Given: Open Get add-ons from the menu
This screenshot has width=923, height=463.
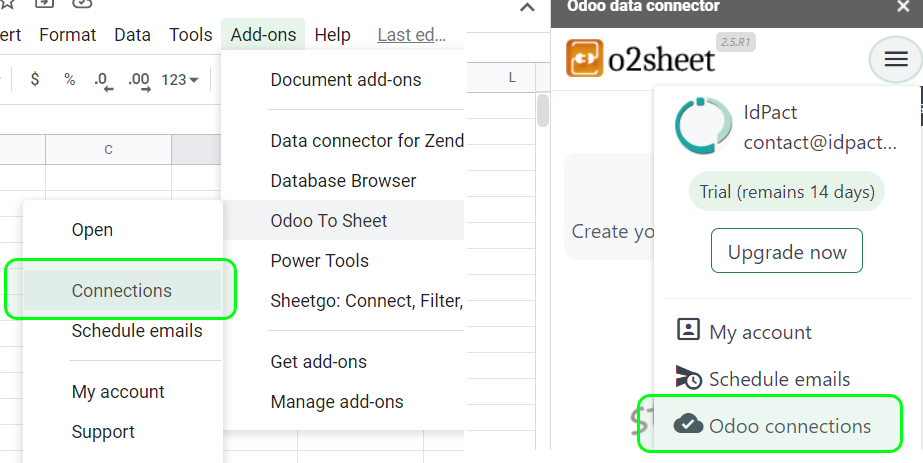Looking at the screenshot, I should (x=318, y=362).
